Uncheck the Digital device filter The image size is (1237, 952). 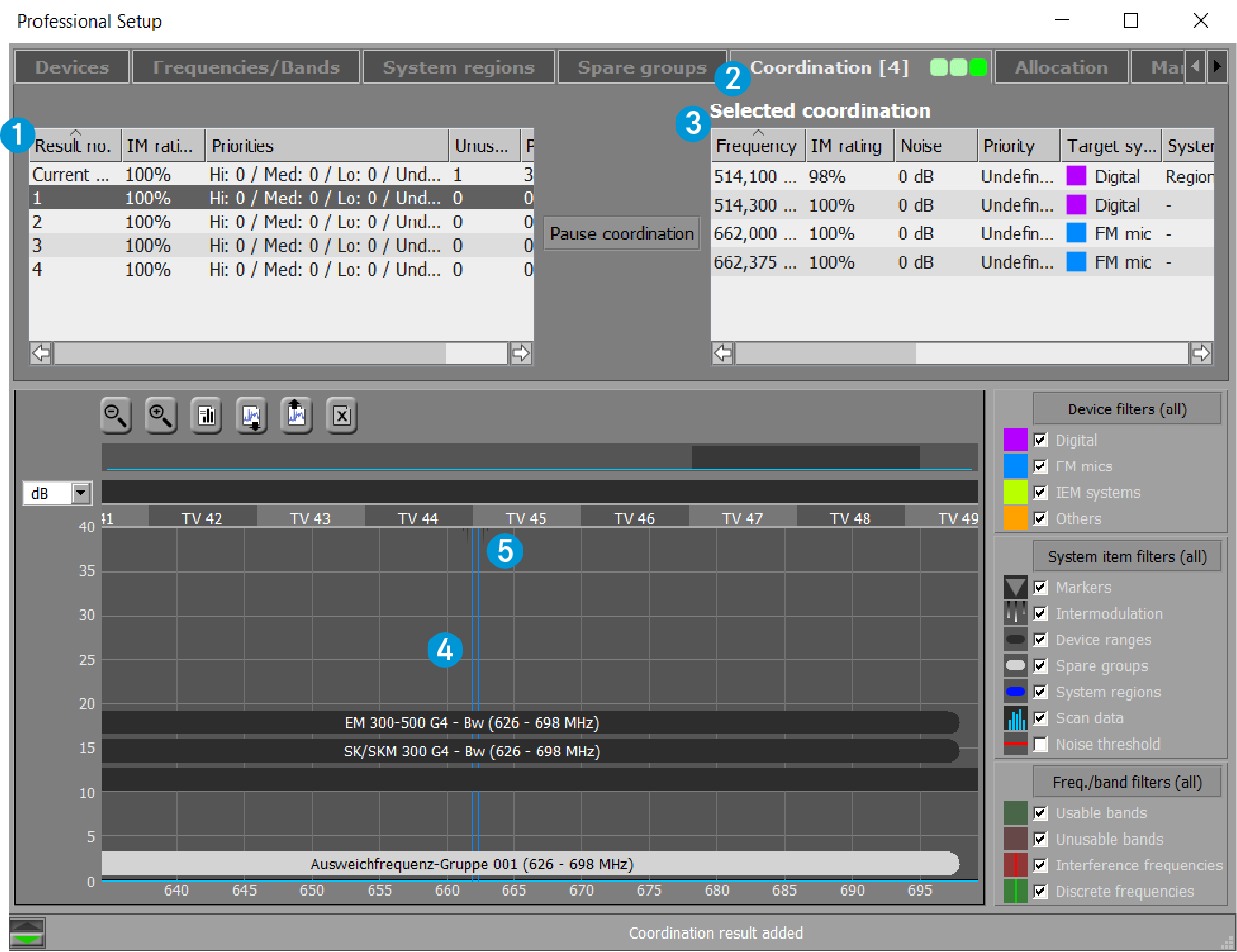click(x=1040, y=440)
